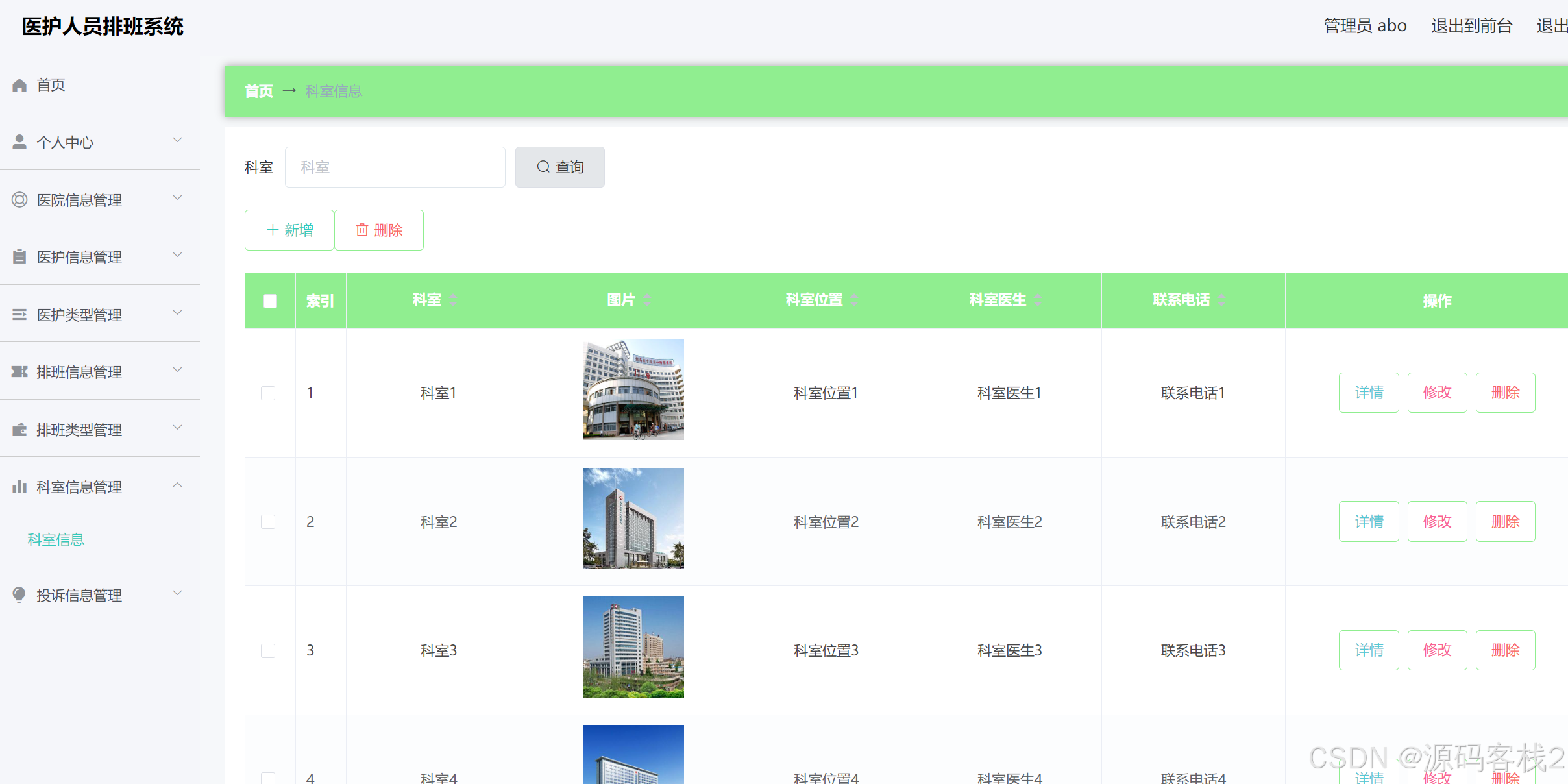Expand the 个人中心 dropdown arrow

click(177, 140)
